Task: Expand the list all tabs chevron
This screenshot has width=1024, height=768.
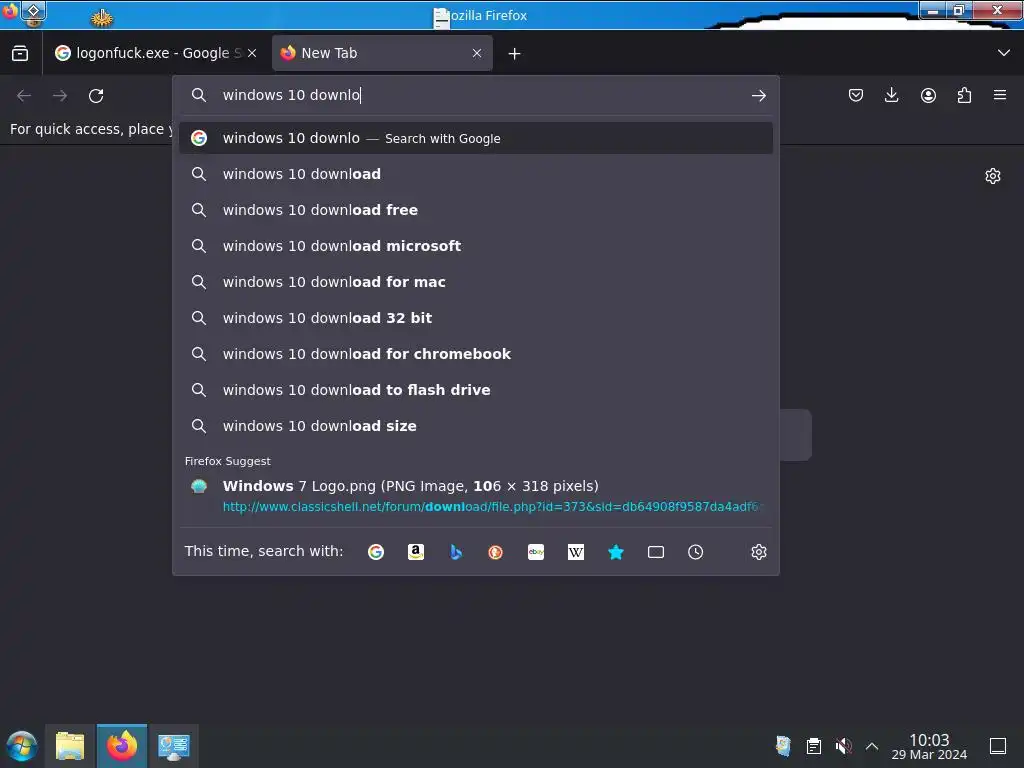Action: click(1004, 53)
